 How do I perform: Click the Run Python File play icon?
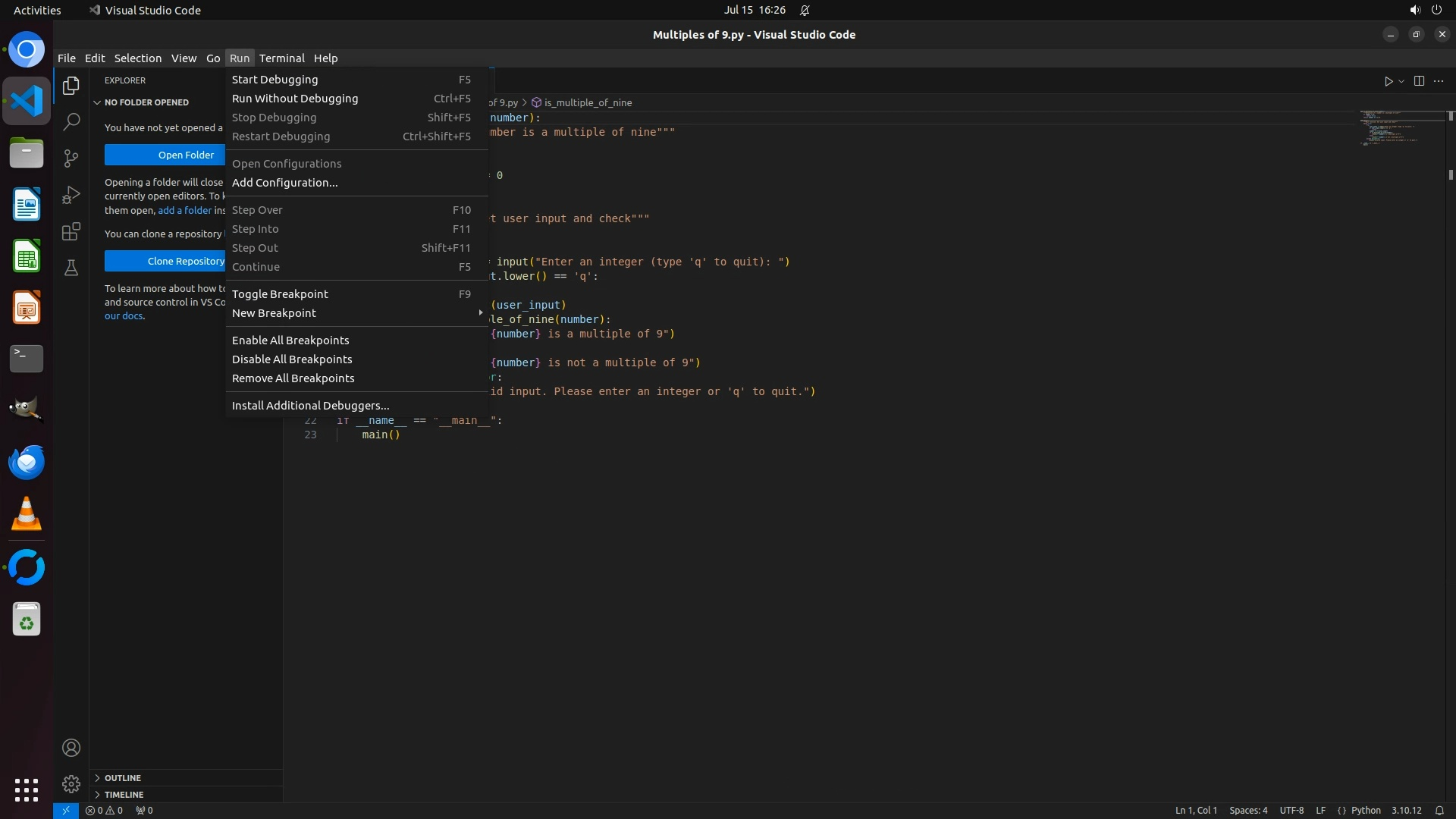1388,81
